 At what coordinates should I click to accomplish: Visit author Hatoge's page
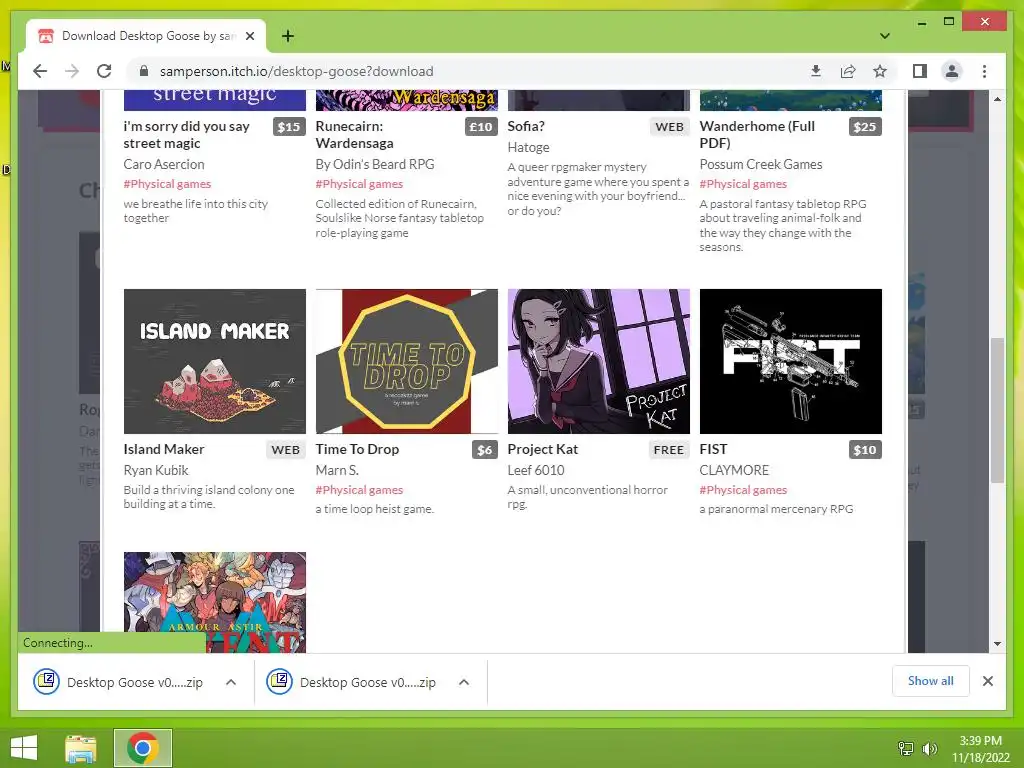click(528, 148)
